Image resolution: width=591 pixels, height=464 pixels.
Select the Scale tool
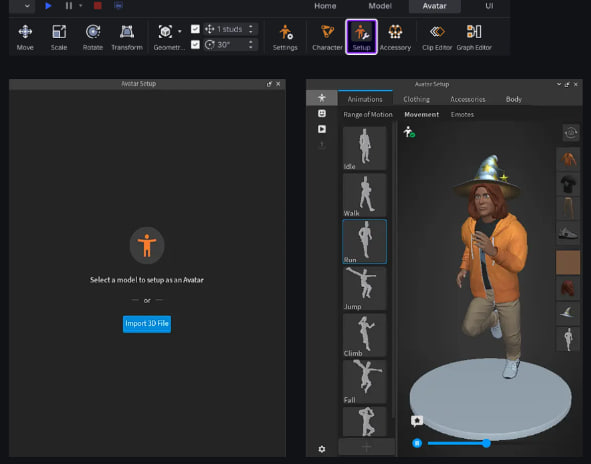tap(59, 37)
